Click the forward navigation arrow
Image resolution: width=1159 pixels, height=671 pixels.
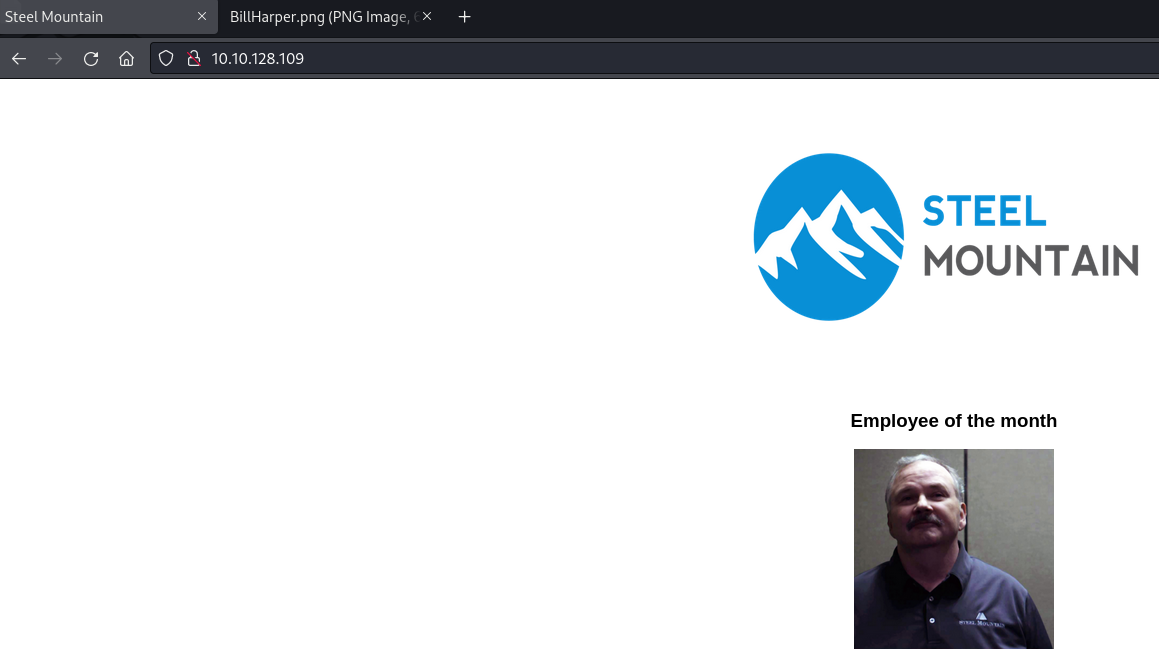(55, 58)
